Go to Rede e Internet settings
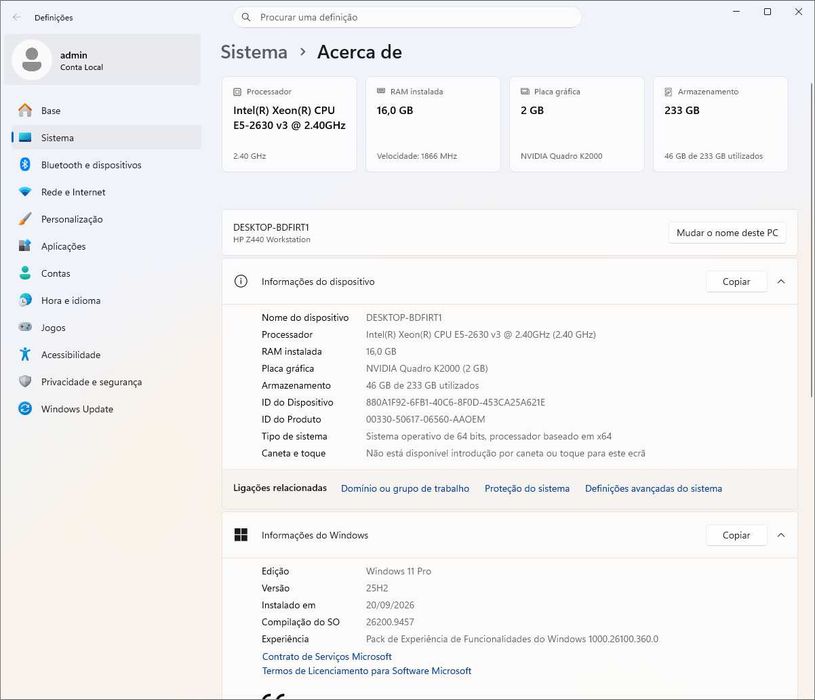Viewport: 815px width, 700px height. pyautogui.click(x=106, y=192)
